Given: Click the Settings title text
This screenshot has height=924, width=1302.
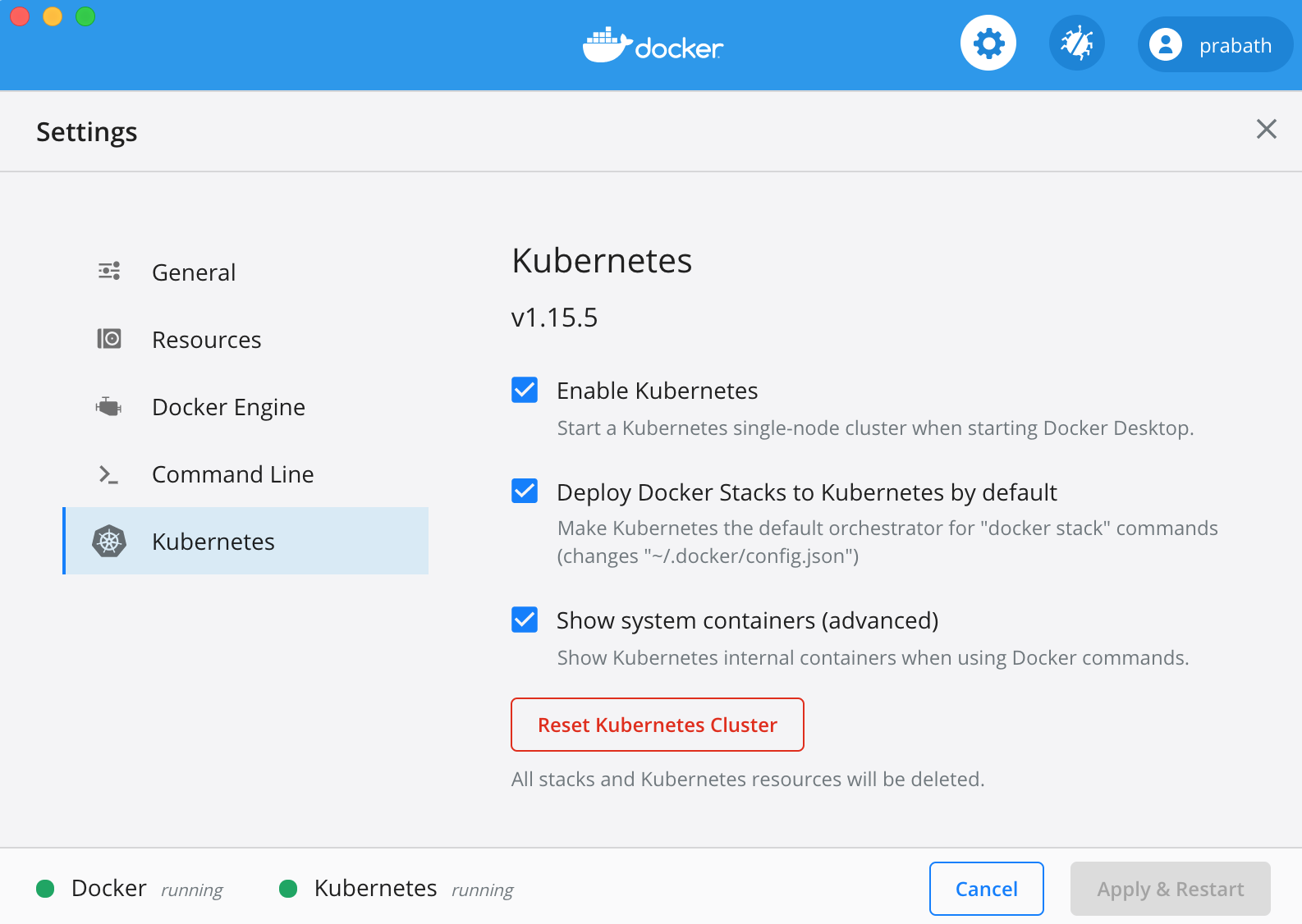Looking at the screenshot, I should [x=87, y=132].
